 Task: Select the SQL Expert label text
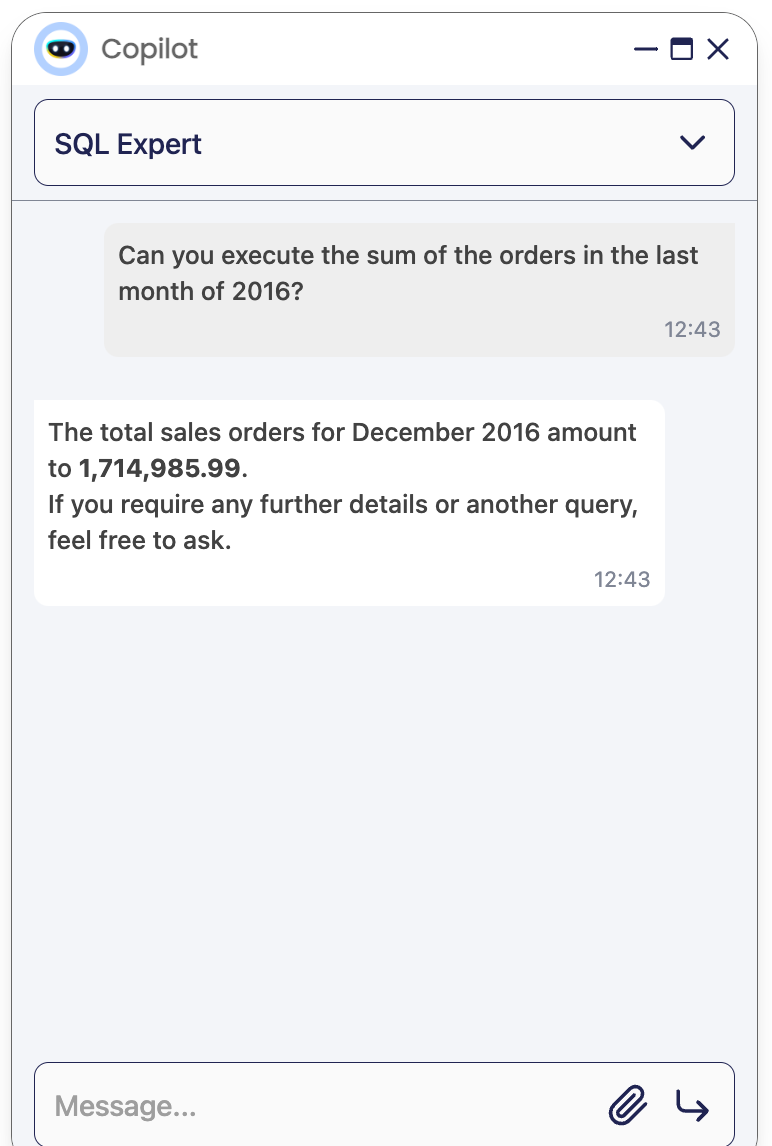[x=128, y=144]
